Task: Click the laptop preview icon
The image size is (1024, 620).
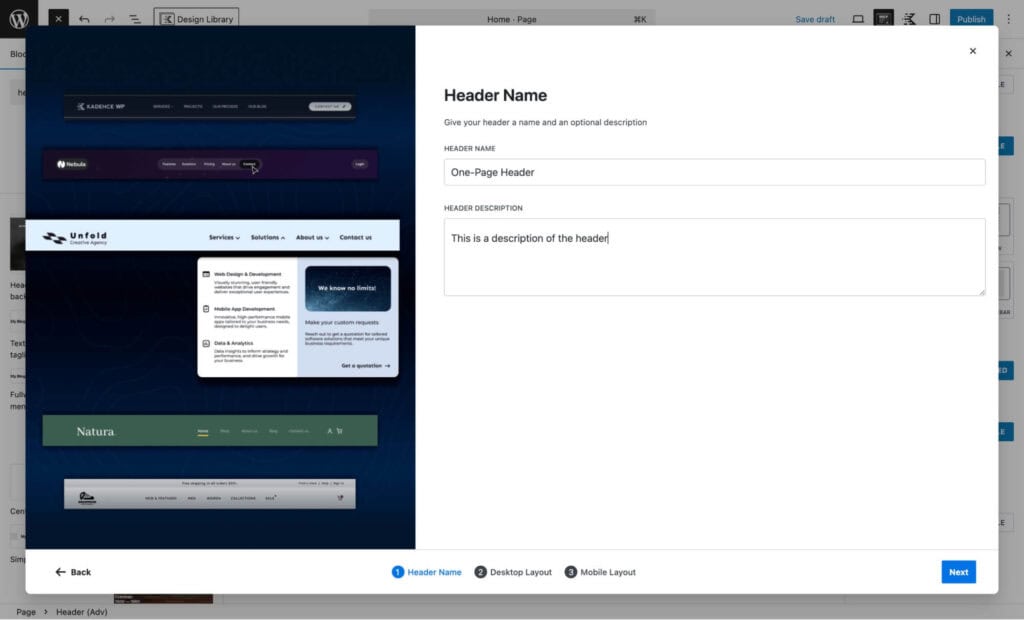Action: 857,19
